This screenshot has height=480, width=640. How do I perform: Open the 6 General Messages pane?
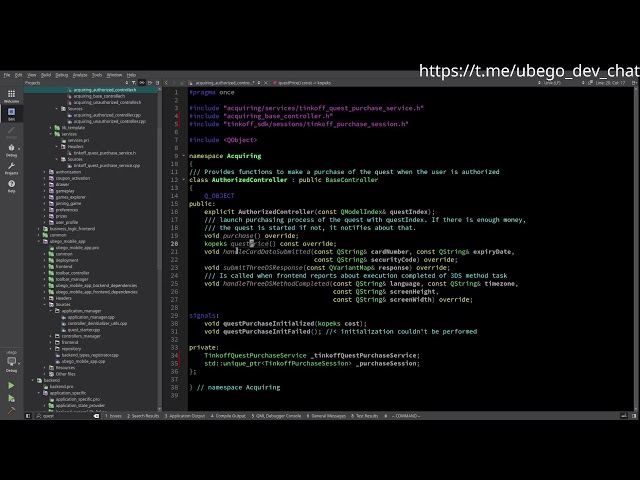[326, 416]
